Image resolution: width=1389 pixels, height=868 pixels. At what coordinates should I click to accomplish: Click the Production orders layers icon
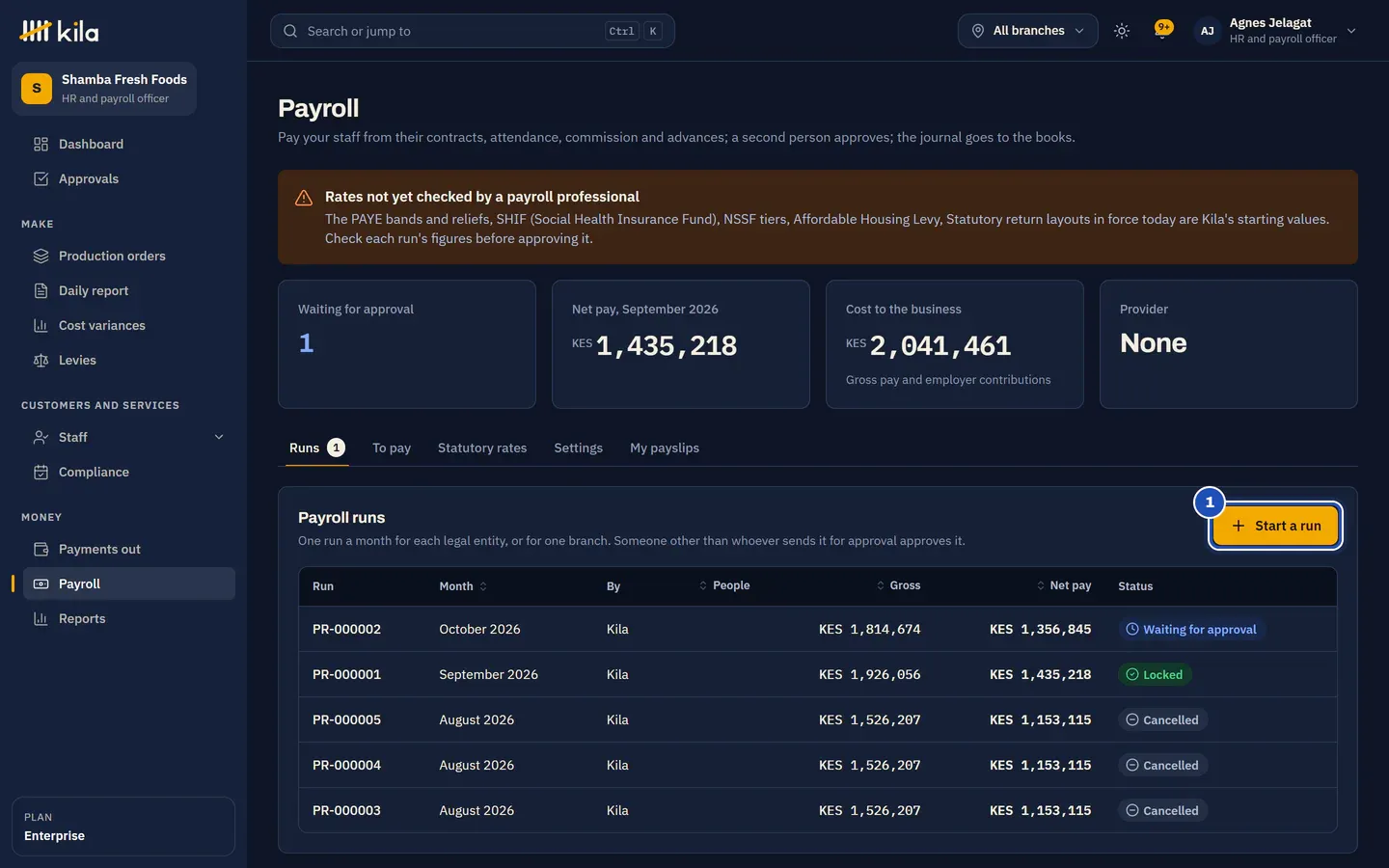pyautogui.click(x=41, y=256)
